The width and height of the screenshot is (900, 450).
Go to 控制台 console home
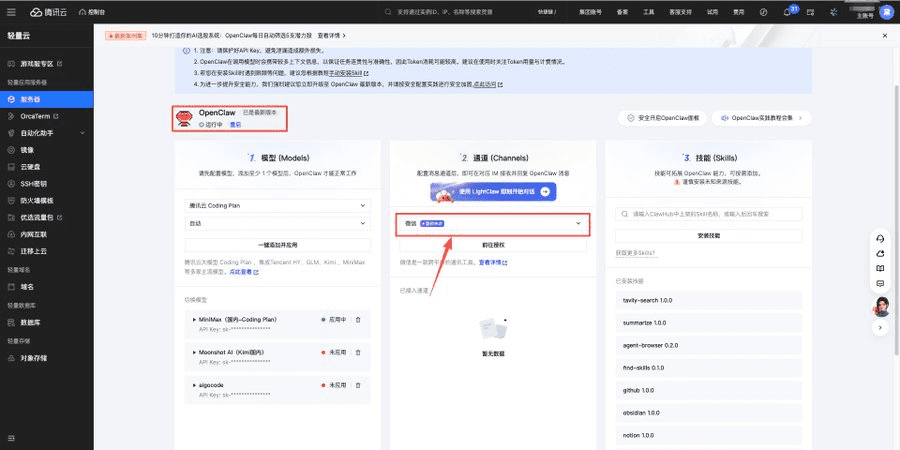(x=92, y=11)
